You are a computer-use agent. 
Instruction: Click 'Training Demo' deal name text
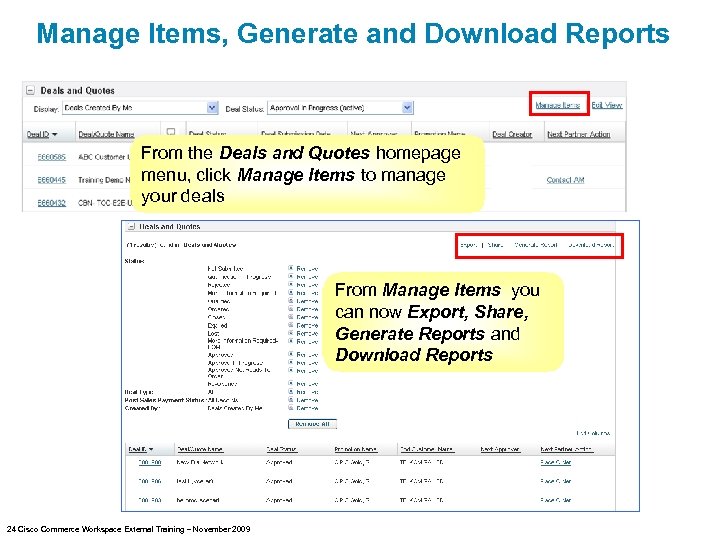(104, 180)
